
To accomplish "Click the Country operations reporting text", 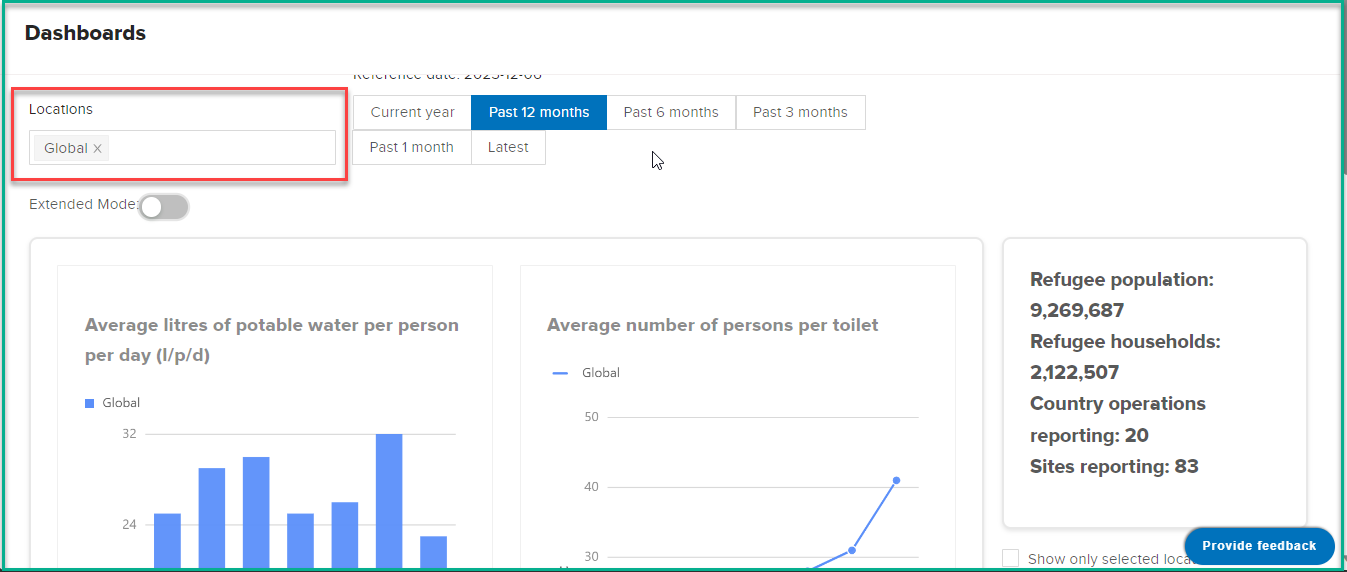I will pyautogui.click(x=1118, y=420).
